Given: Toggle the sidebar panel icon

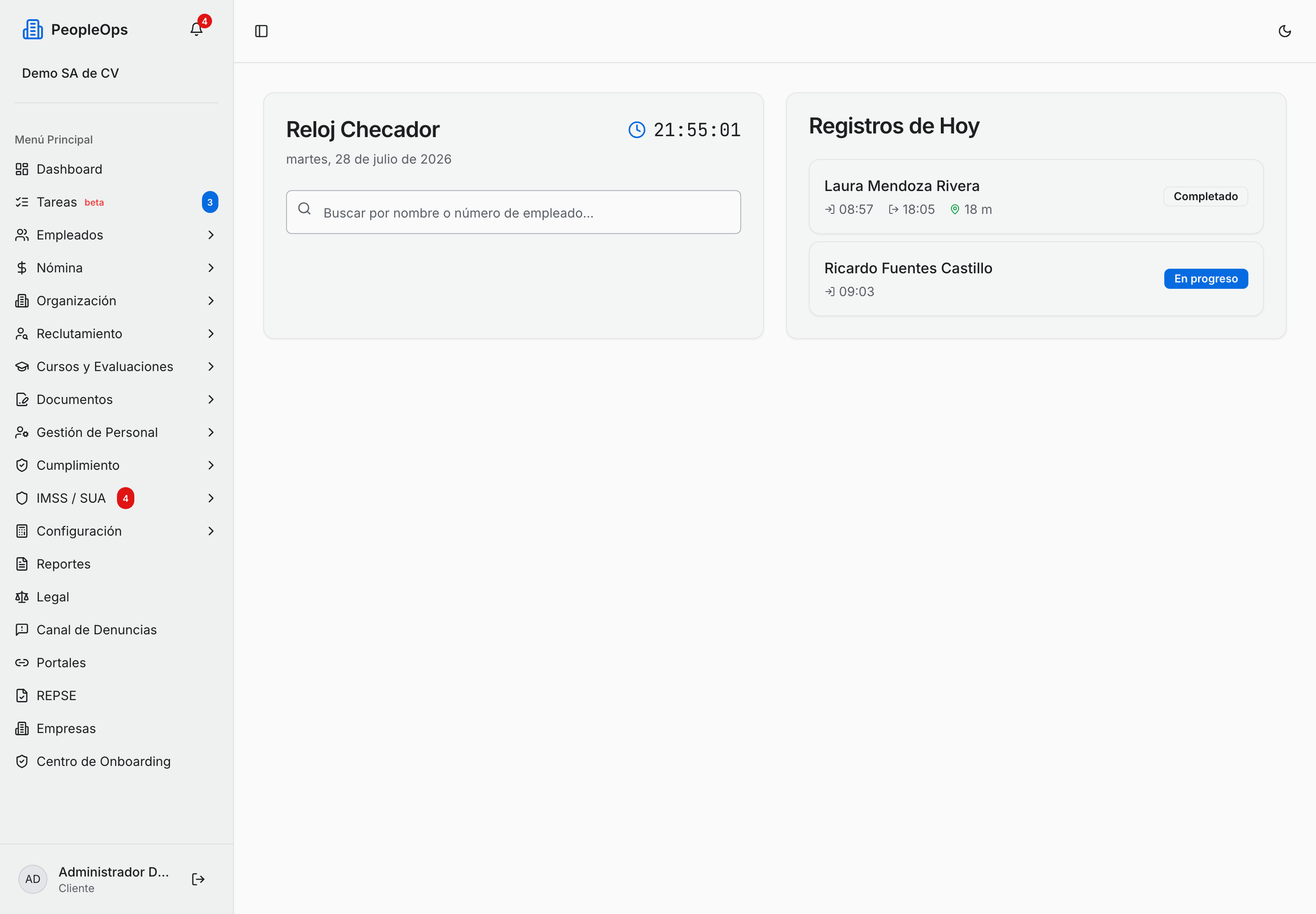Looking at the screenshot, I should (261, 31).
